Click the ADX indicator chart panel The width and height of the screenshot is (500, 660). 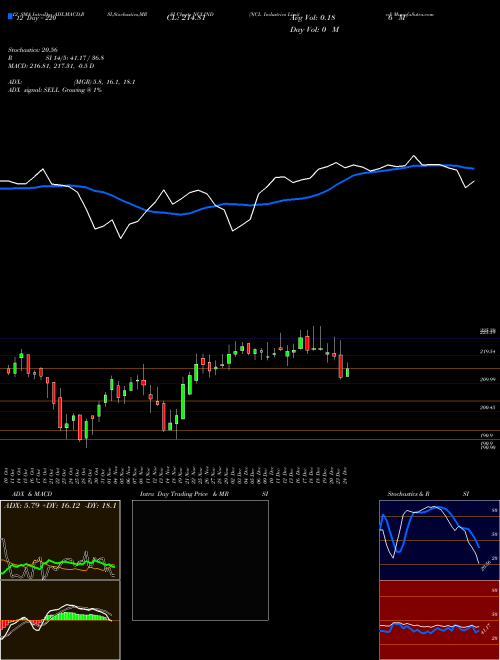tap(60, 540)
